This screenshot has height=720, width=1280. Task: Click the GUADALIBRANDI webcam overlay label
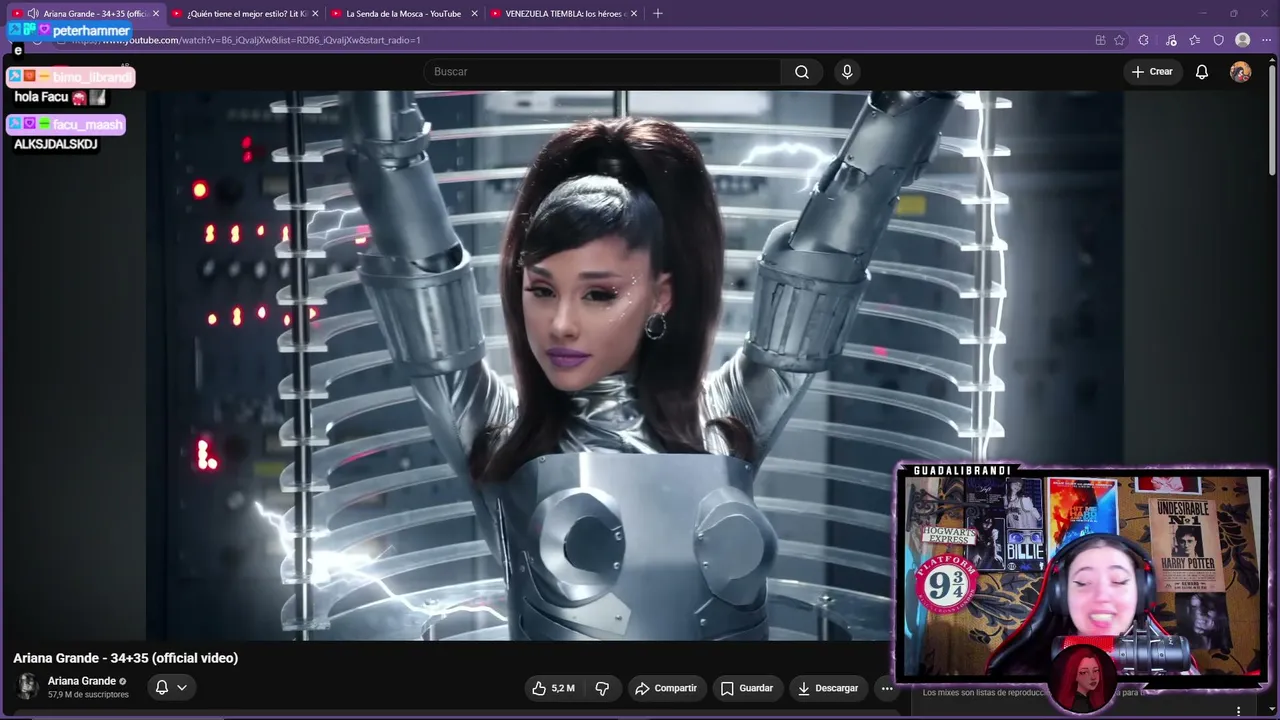click(x=961, y=470)
